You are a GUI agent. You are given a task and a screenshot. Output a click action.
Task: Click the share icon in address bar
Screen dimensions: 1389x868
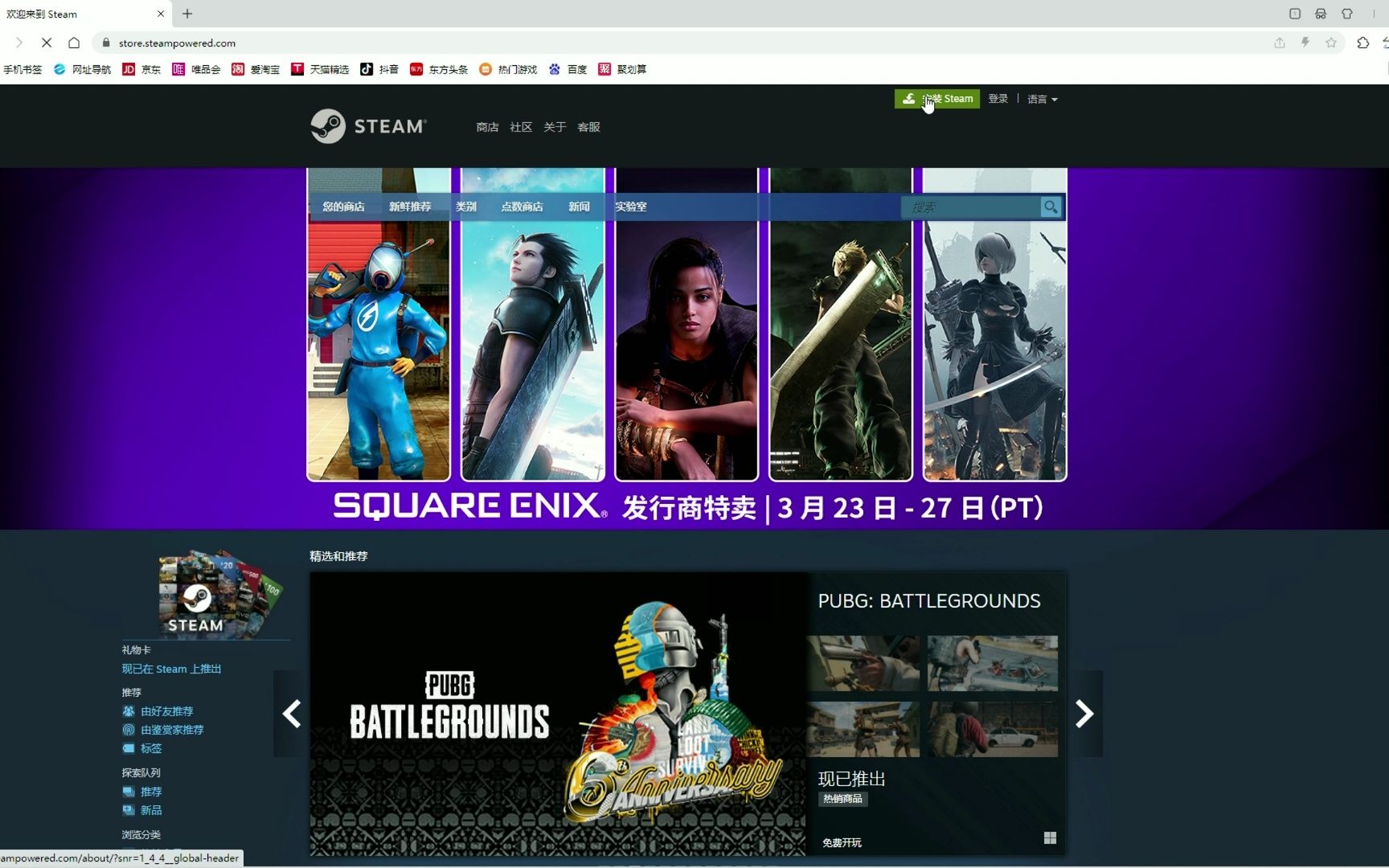click(1280, 43)
